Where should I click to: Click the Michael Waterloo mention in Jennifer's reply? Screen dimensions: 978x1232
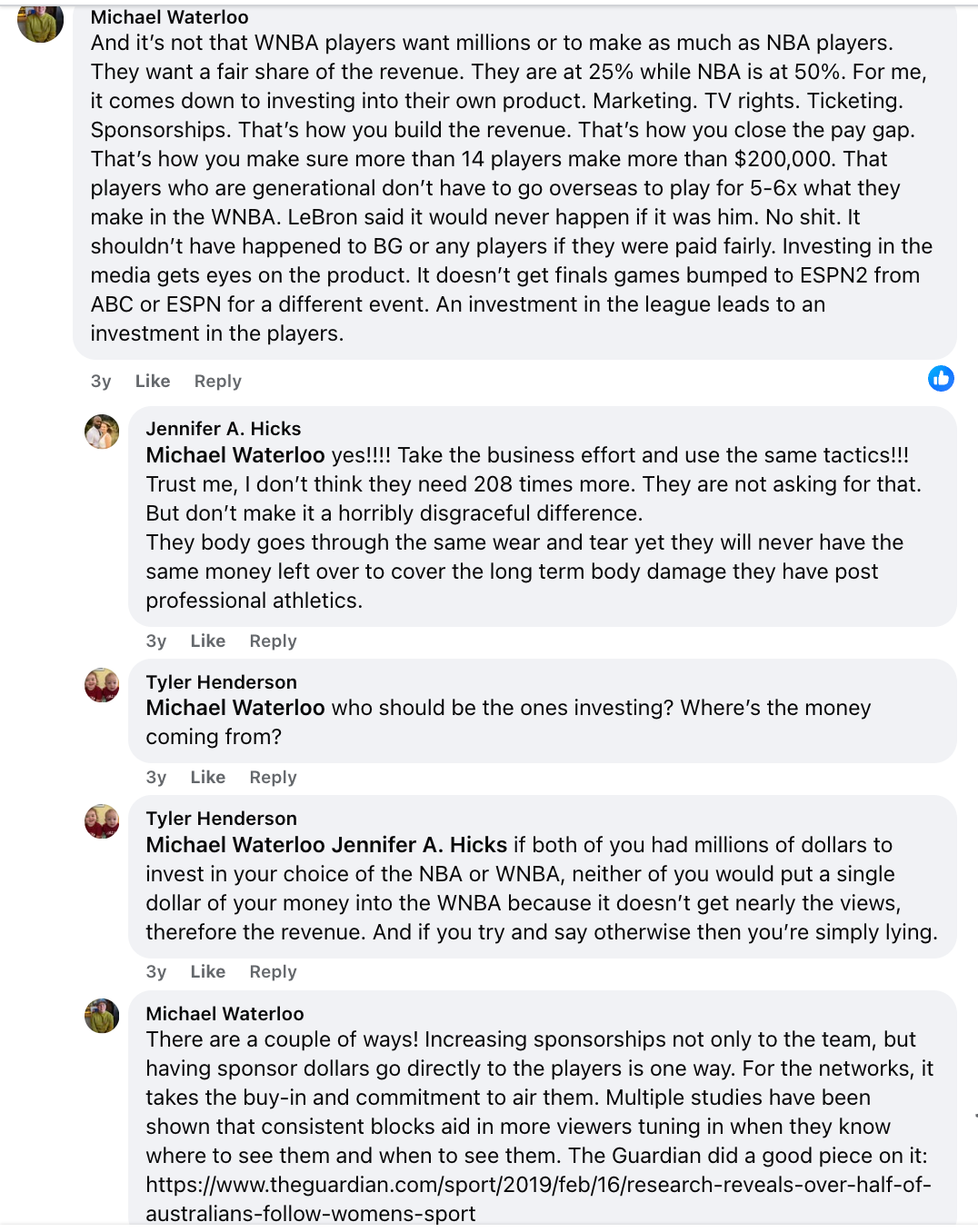235,455
